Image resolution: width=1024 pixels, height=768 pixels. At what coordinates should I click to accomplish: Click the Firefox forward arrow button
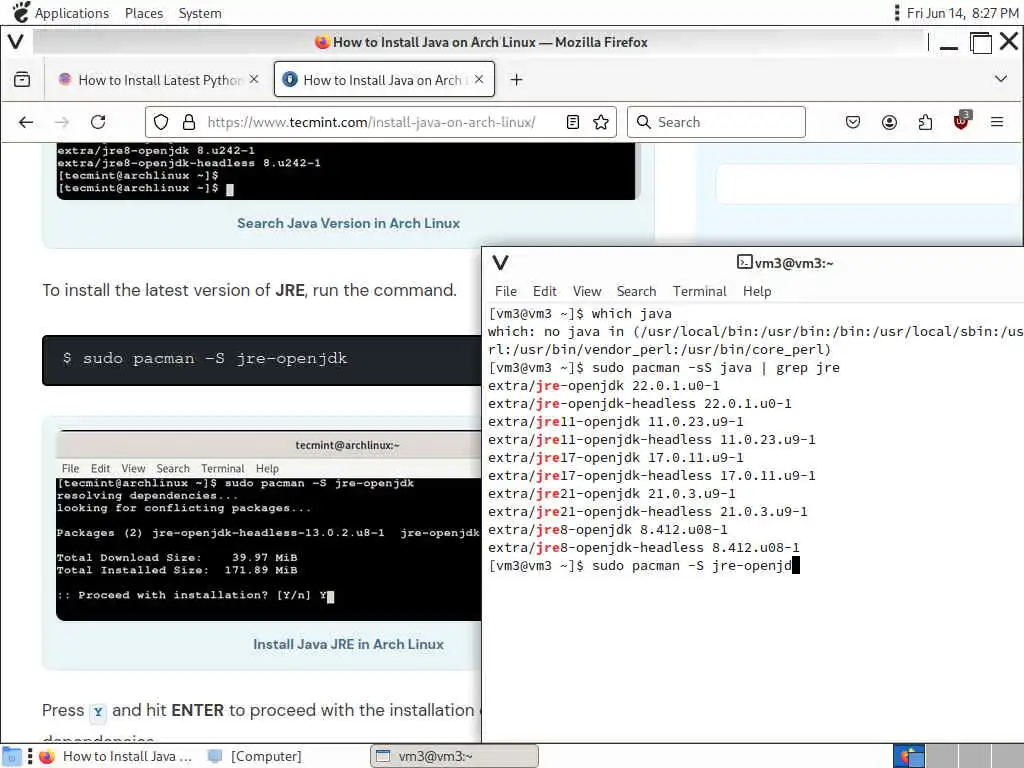tap(62, 122)
